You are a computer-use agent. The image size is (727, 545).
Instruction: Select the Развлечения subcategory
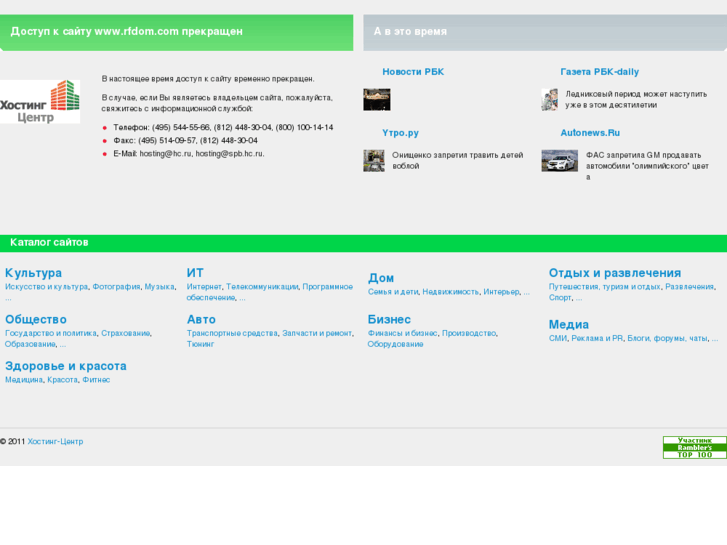690,287
